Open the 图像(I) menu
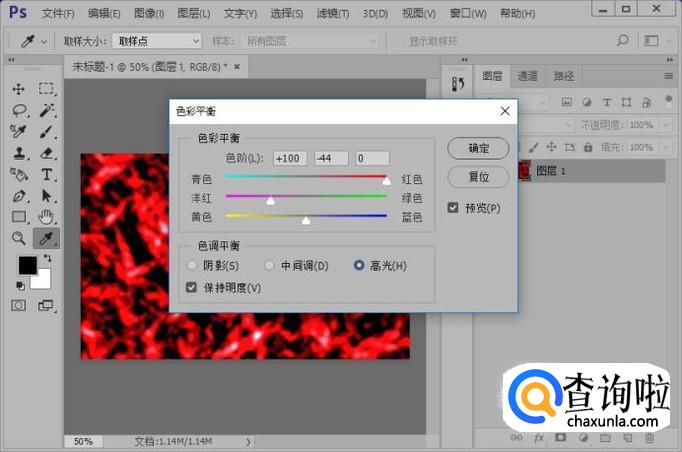 tap(149, 13)
